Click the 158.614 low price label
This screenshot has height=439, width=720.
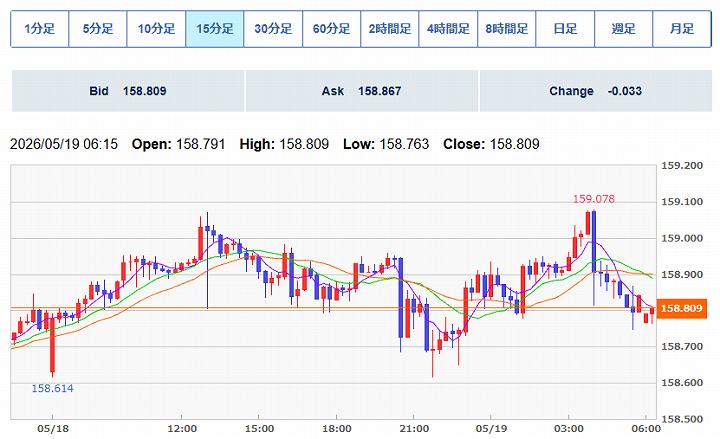[x=52, y=388]
